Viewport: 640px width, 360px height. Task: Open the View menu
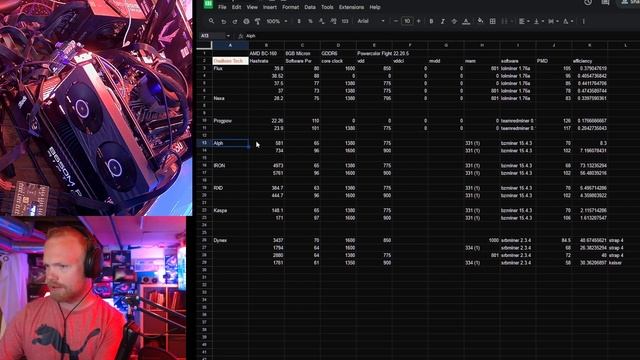(x=252, y=7)
